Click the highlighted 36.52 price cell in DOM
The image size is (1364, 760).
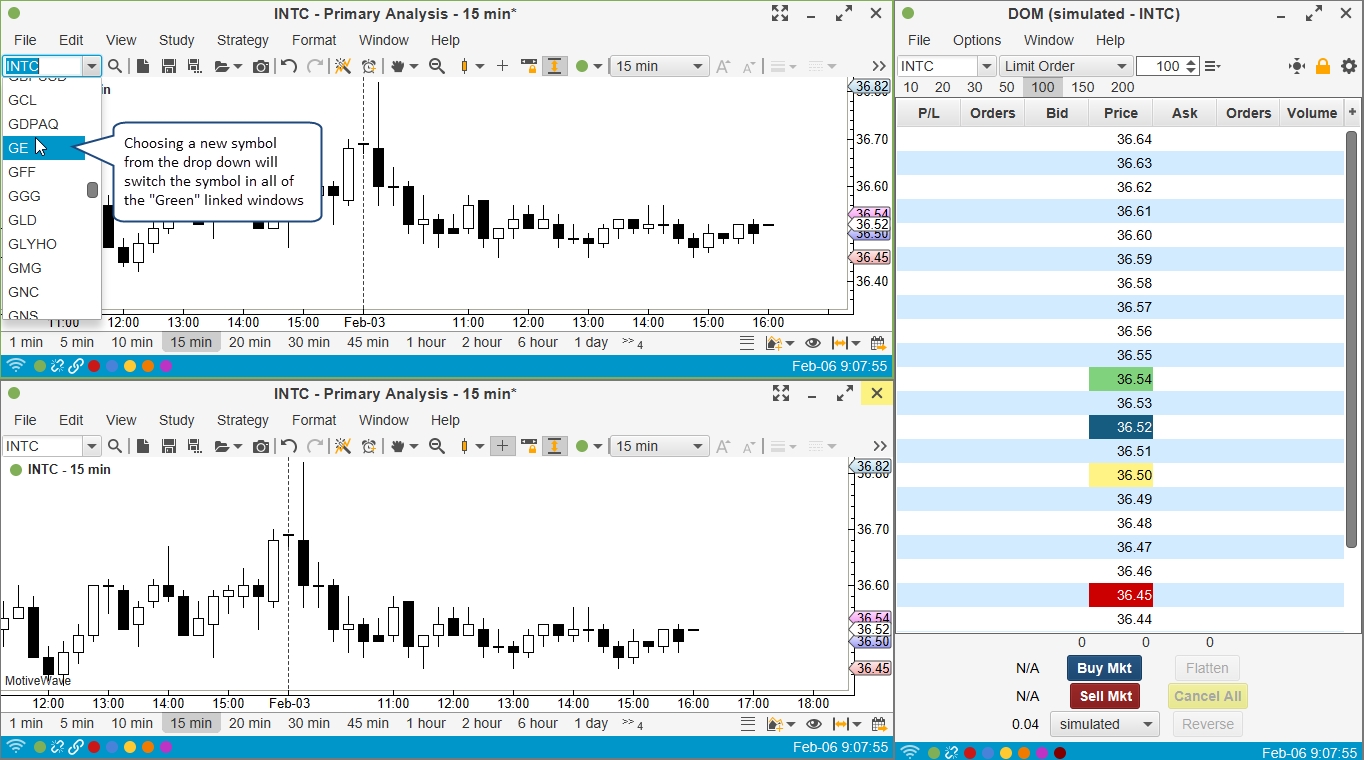1121,427
